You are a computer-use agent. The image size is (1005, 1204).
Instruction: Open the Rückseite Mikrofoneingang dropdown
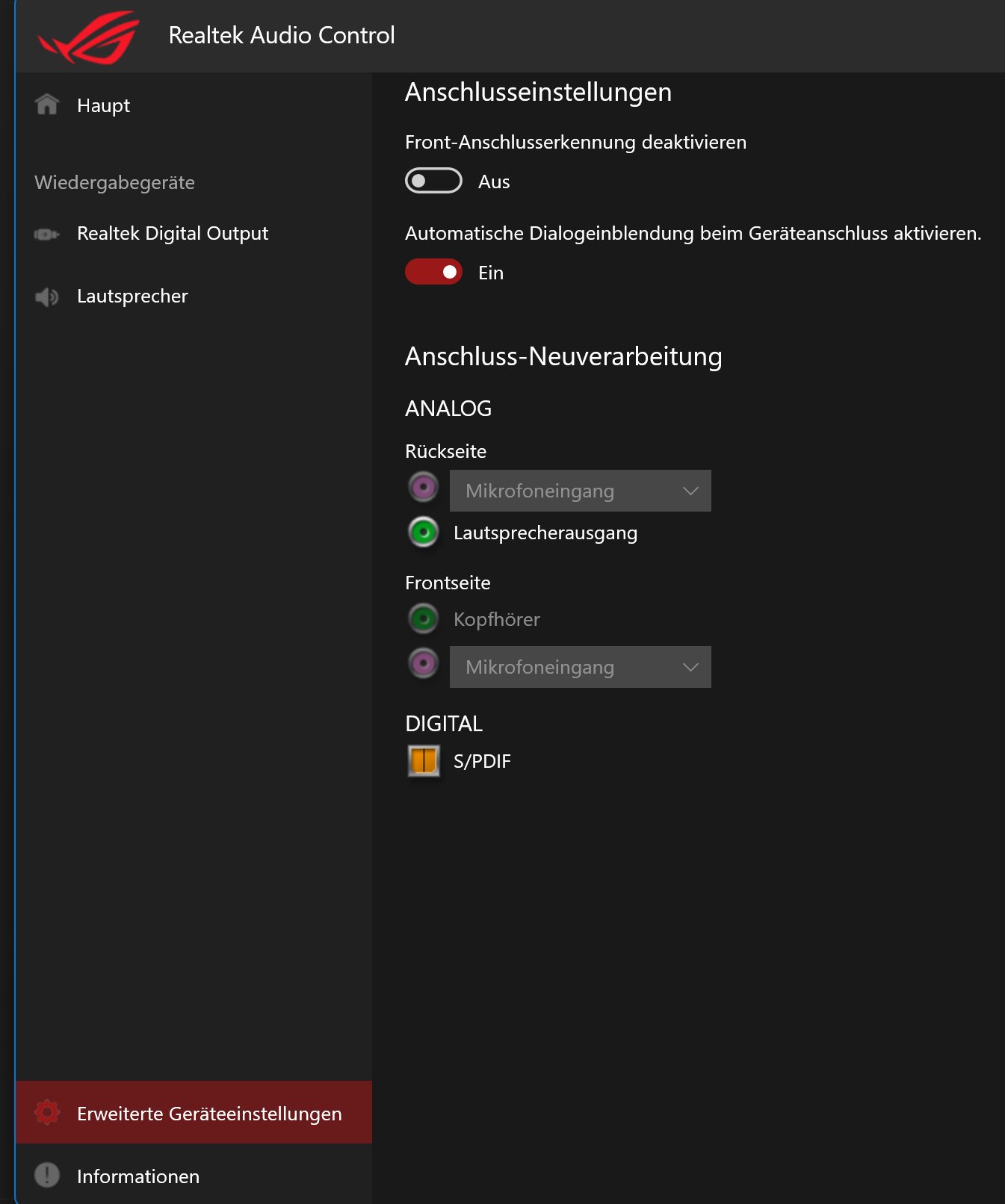pos(581,491)
